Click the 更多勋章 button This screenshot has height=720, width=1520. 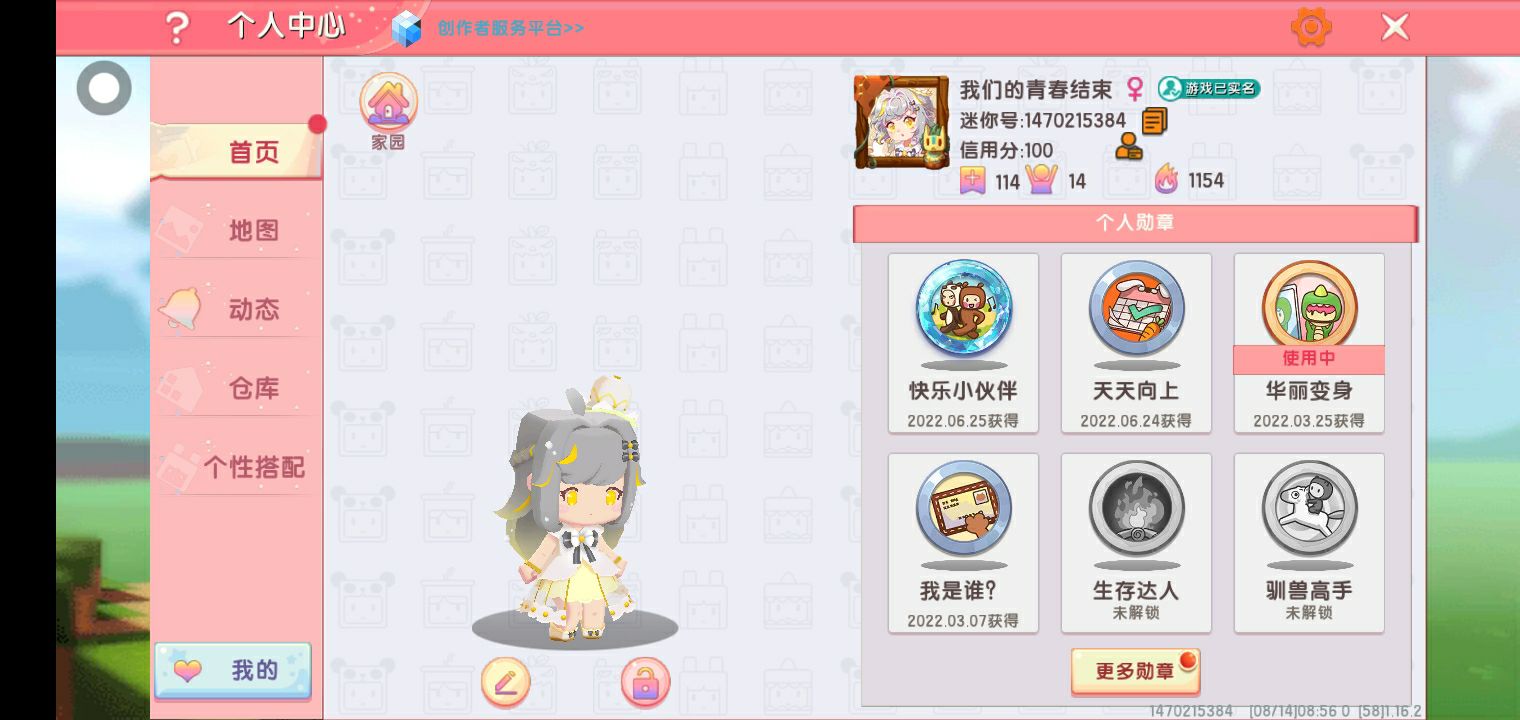click(1135, 671)
